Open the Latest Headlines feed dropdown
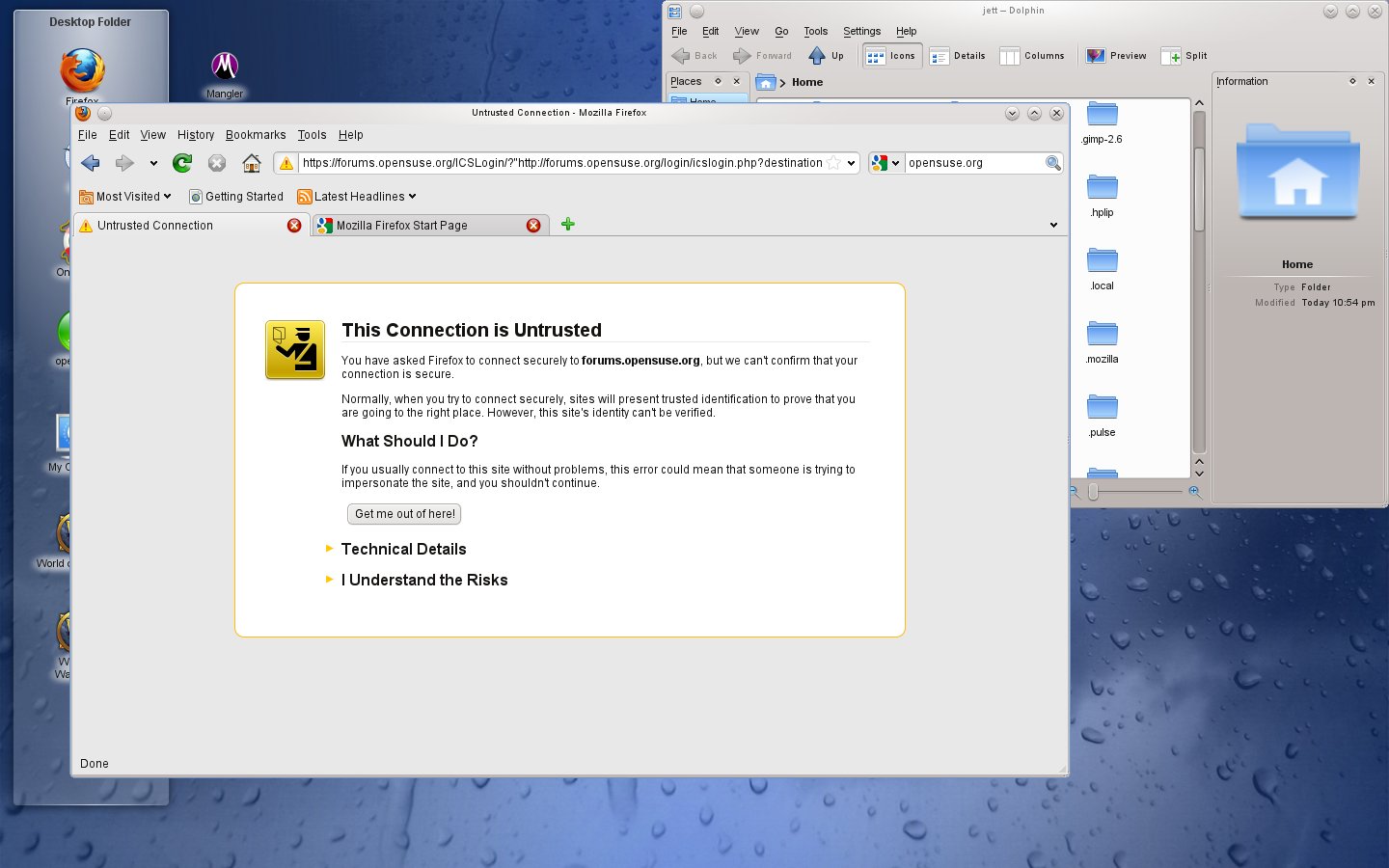 click(357, 197)
